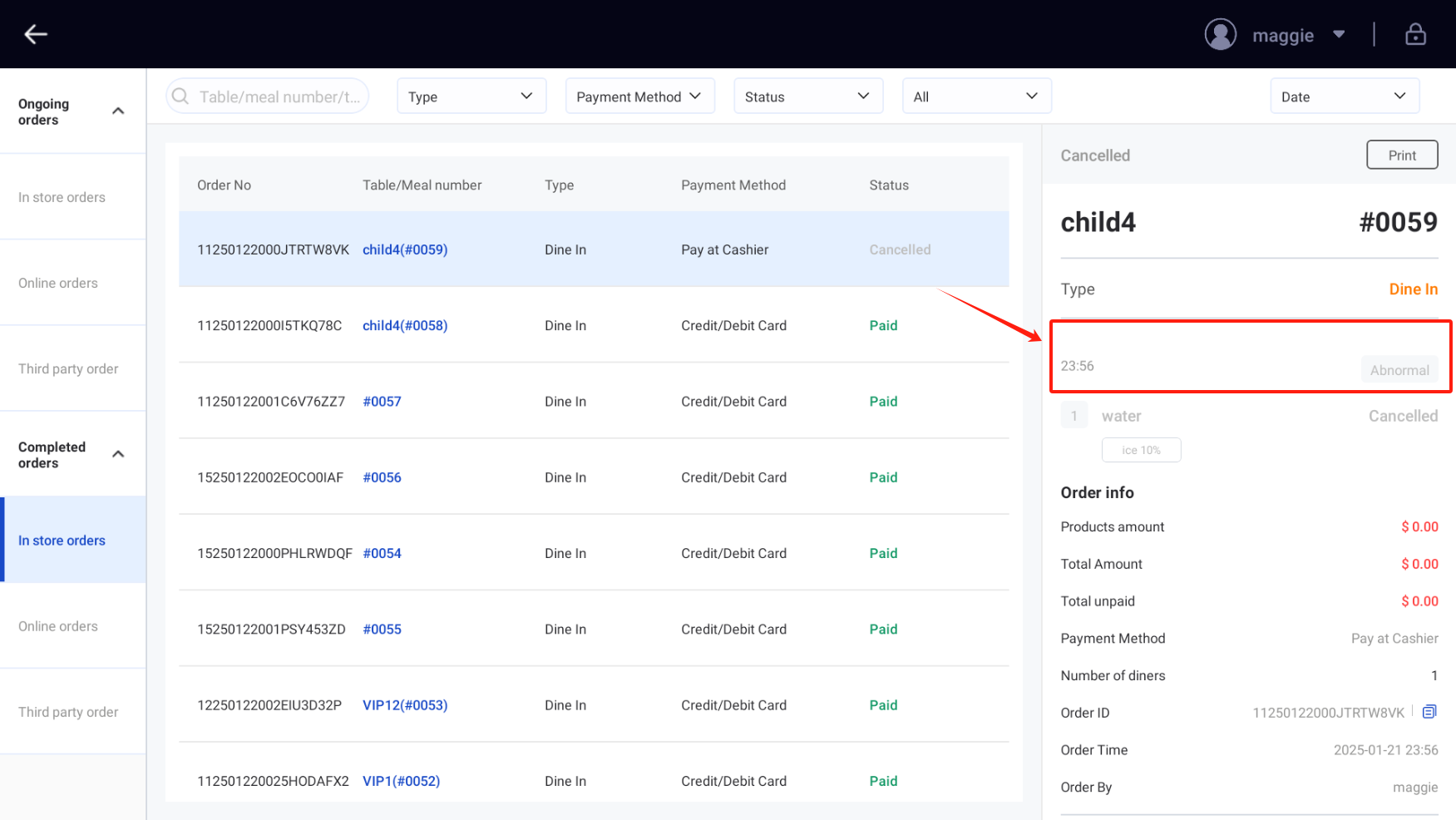
Task: Open Third party order under Ongoing orders
Action: 73,368
